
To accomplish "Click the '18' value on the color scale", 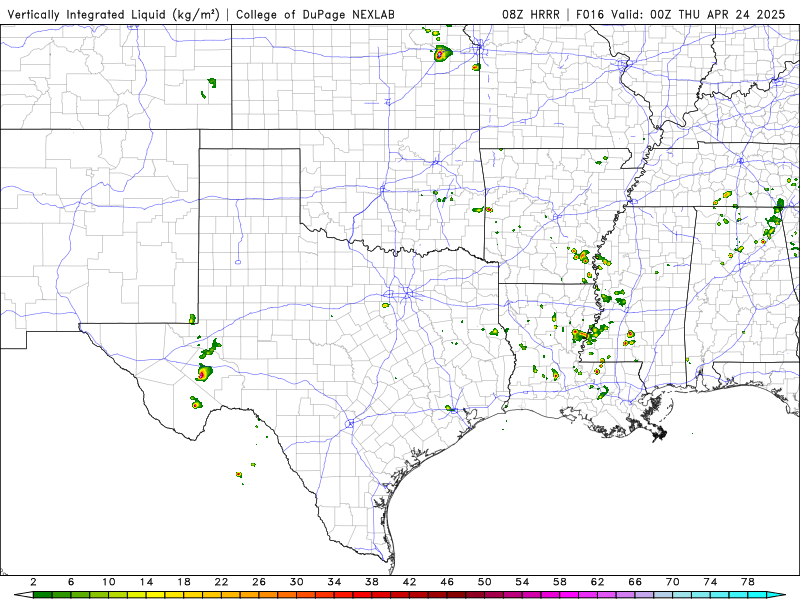I will pyautogui.click(x=184, y=582).
